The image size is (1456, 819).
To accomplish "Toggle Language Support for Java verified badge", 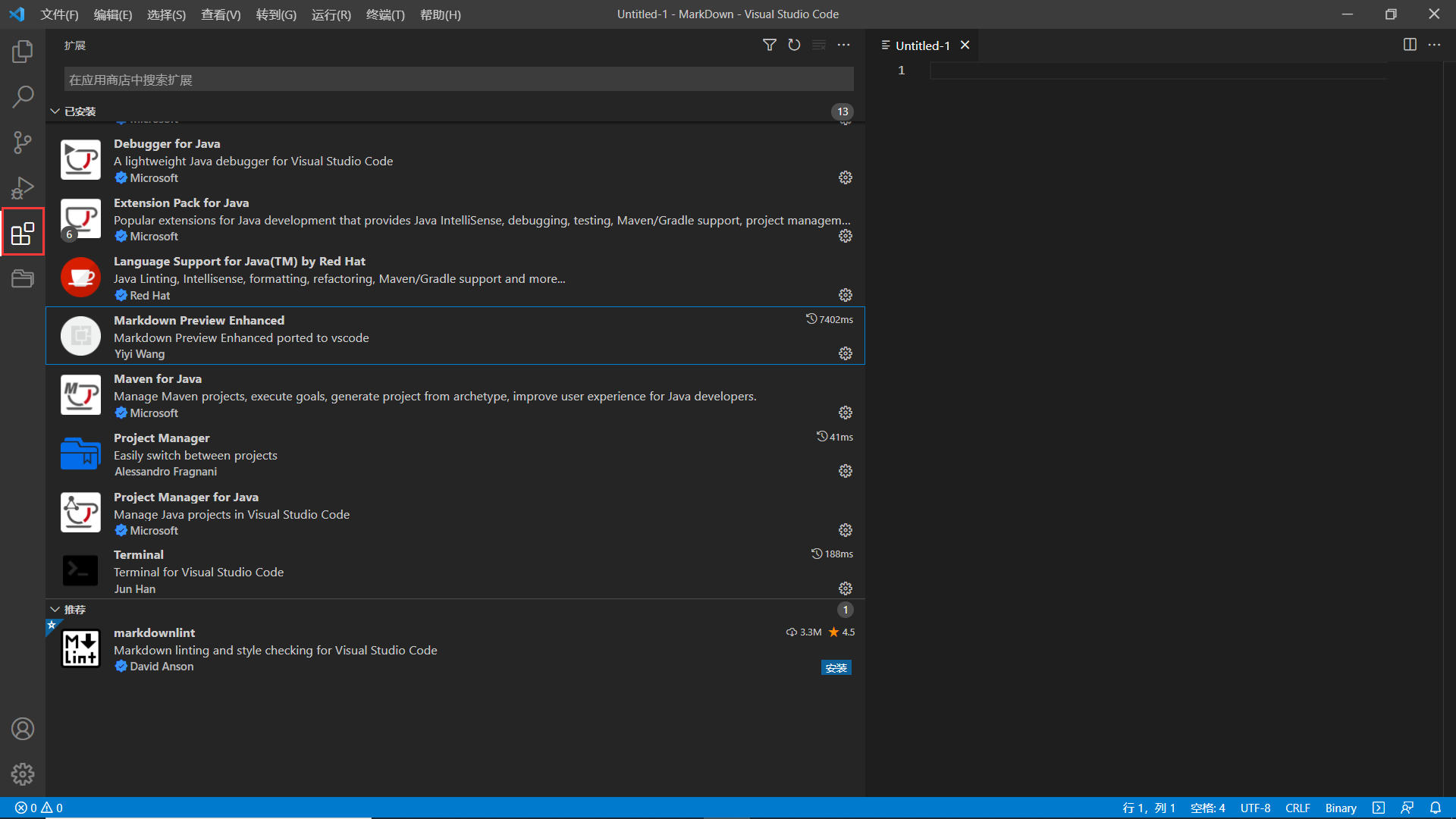I will [120, 294].
